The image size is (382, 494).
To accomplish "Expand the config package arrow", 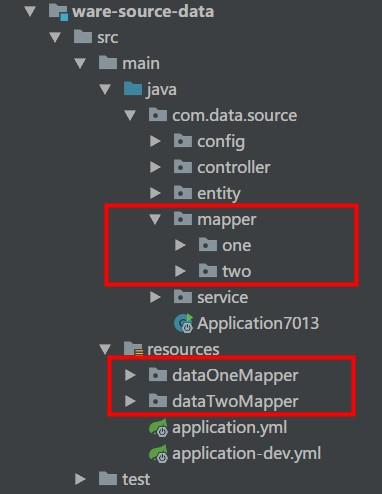I will (x=155, y=141).
